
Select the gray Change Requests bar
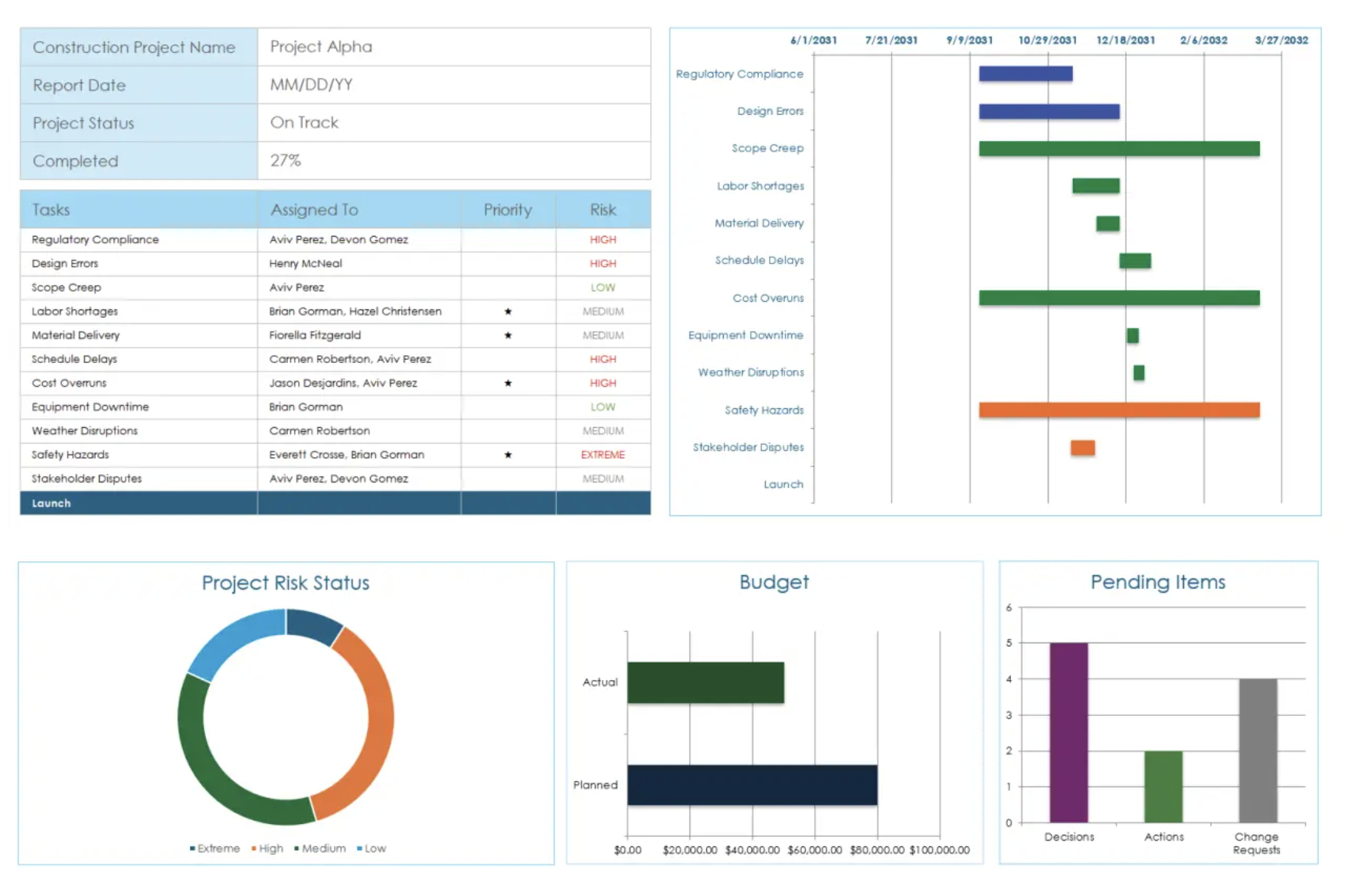[x=1258, y=750]
